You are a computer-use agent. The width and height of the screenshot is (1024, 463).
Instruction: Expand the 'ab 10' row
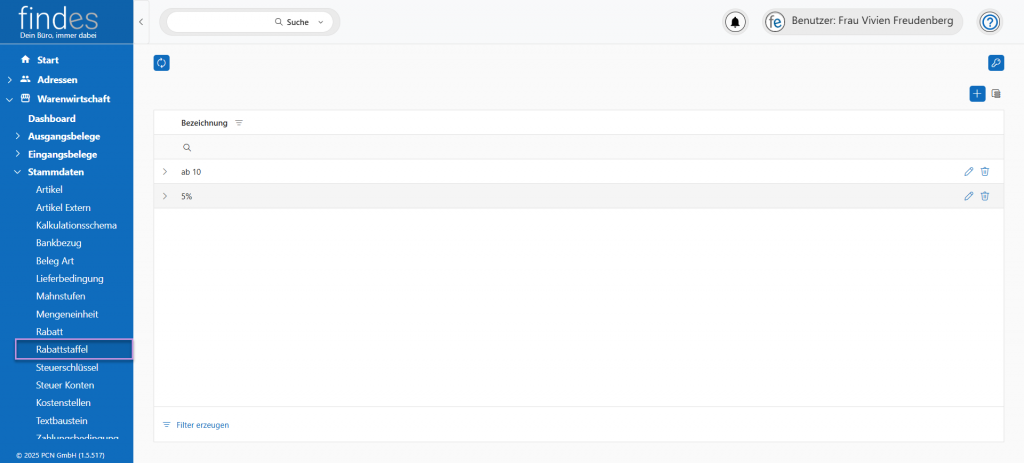[x=165, y=172]
